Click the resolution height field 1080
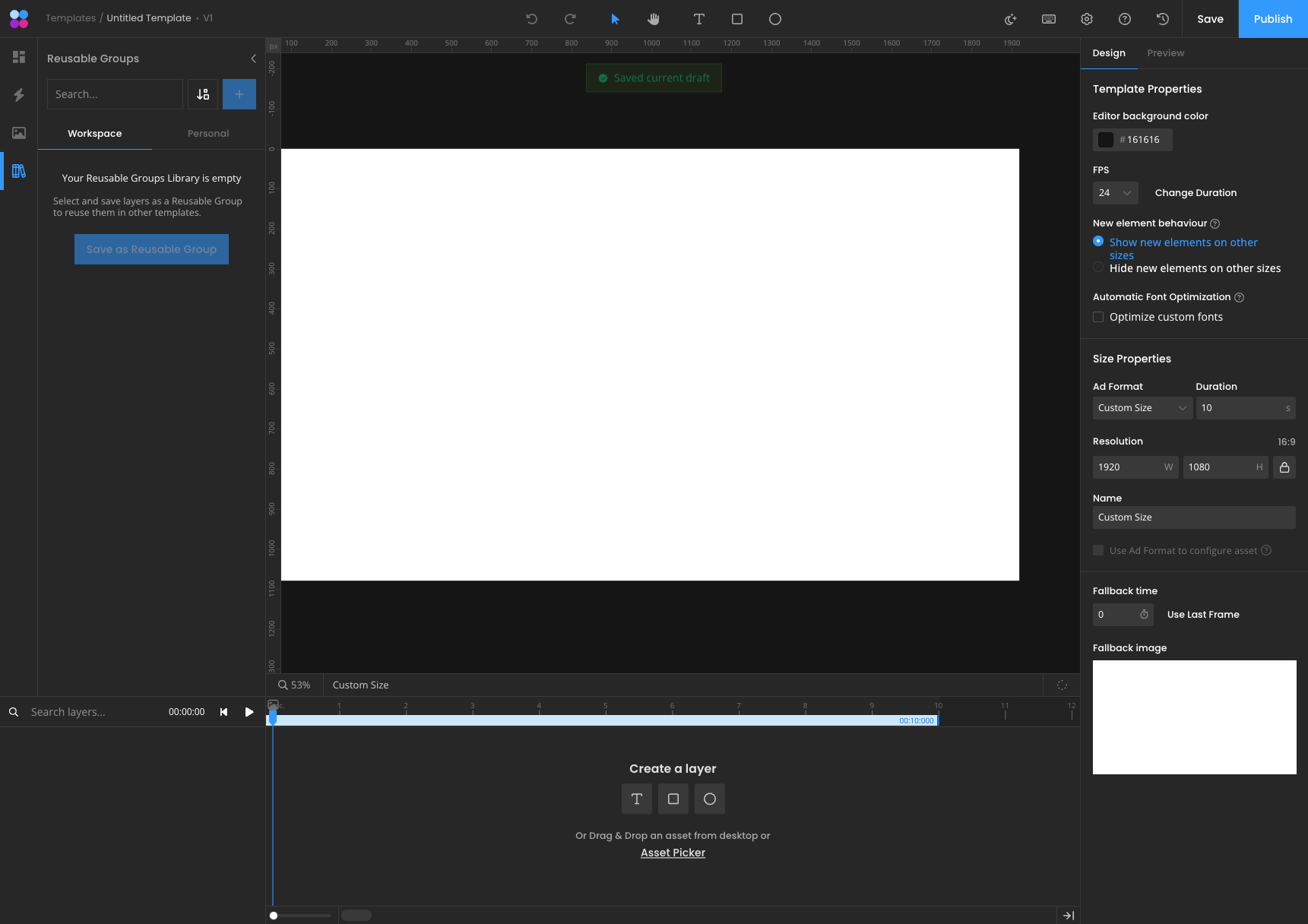 1225,467
